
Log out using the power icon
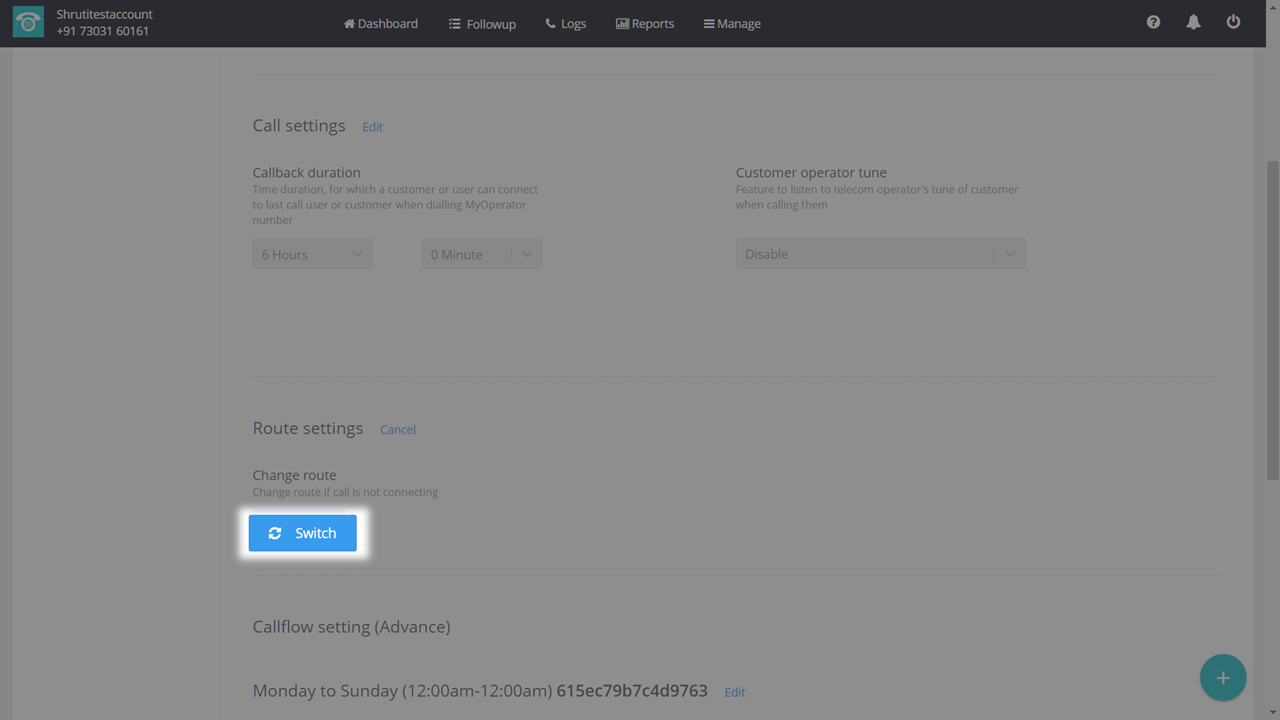(x=1233, y=22)
